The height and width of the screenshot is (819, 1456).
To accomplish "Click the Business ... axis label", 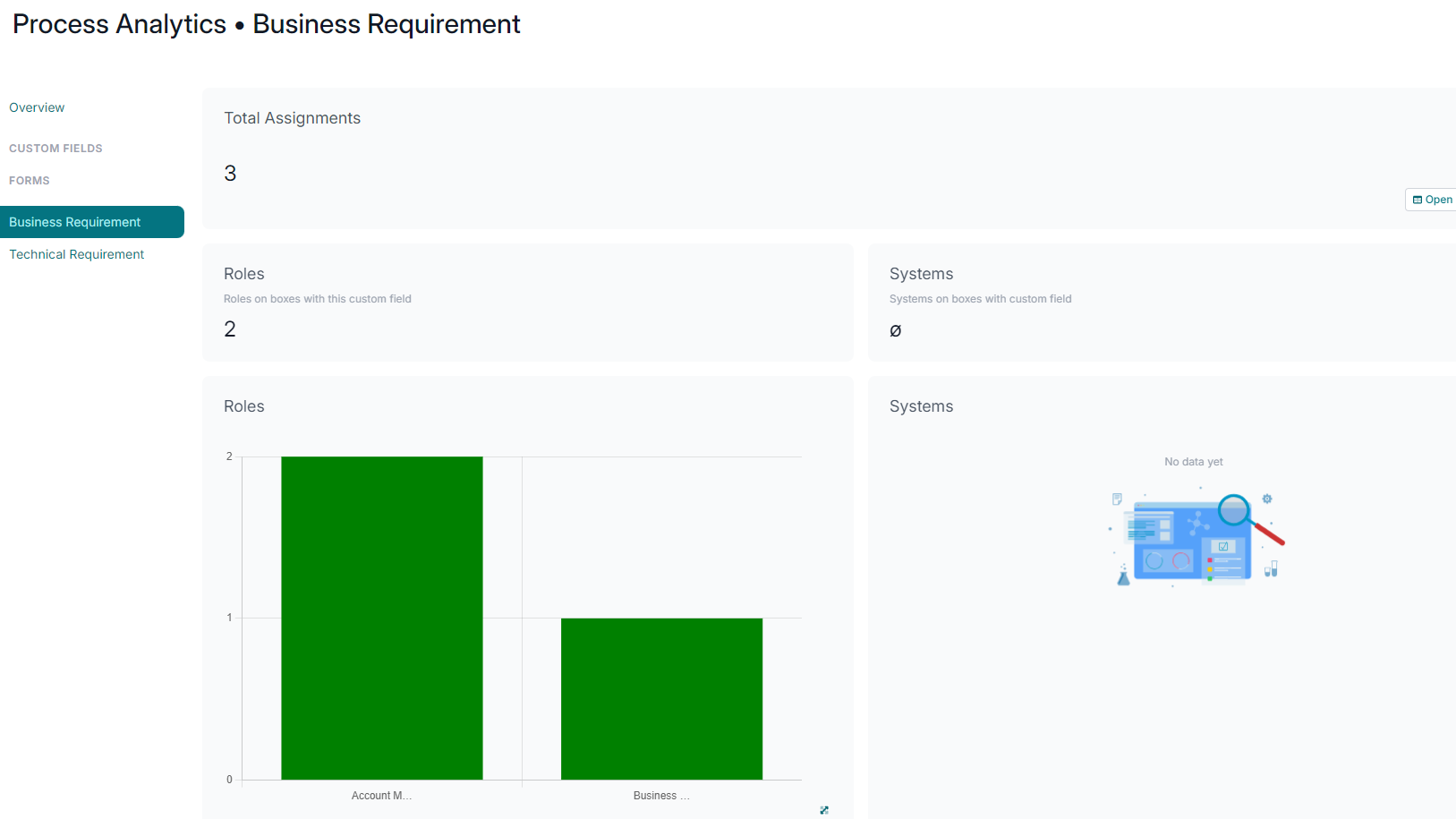I will click(x=661, y=796).
